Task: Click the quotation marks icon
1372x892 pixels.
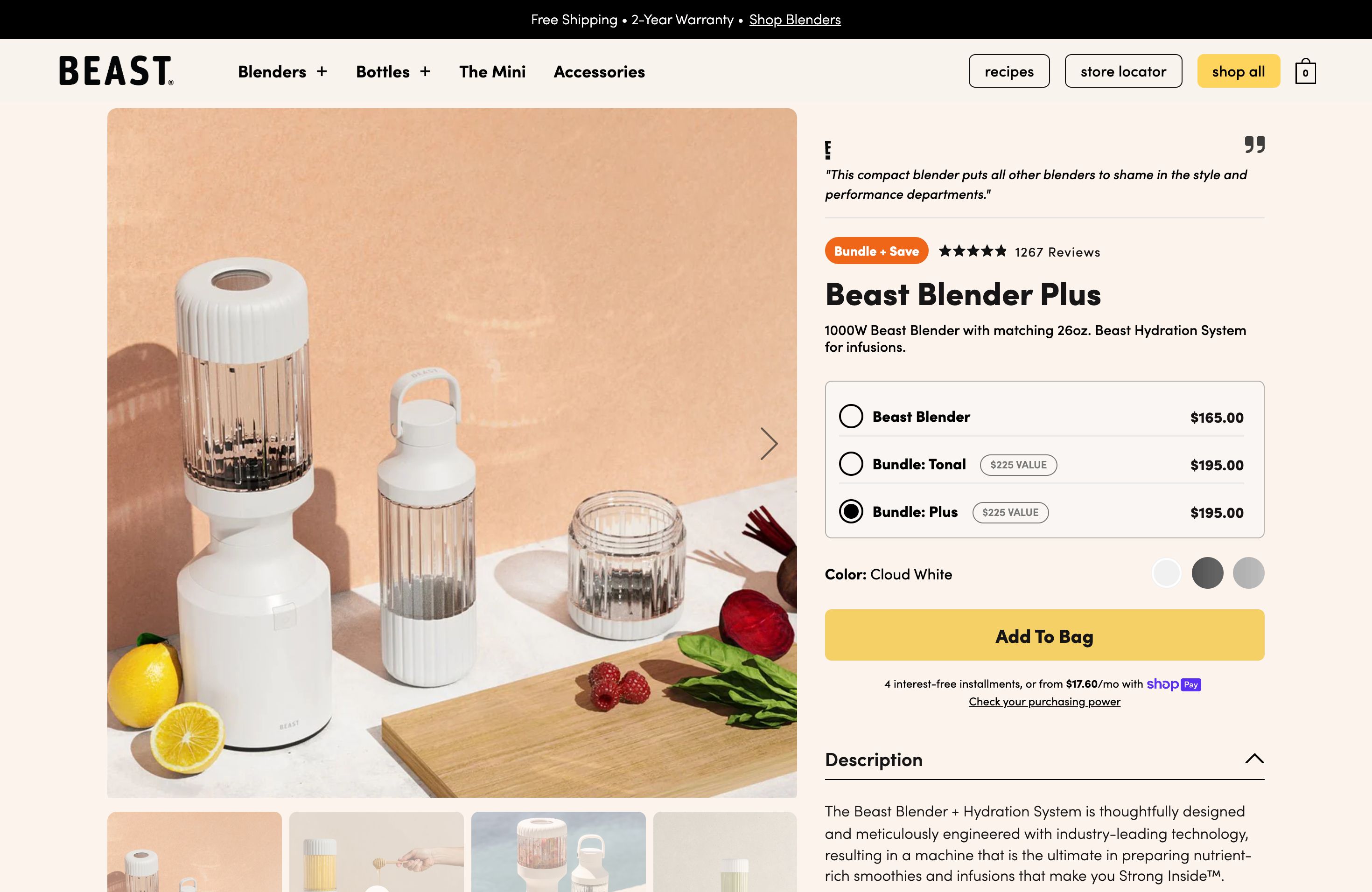Action: tap(1254, 144)
